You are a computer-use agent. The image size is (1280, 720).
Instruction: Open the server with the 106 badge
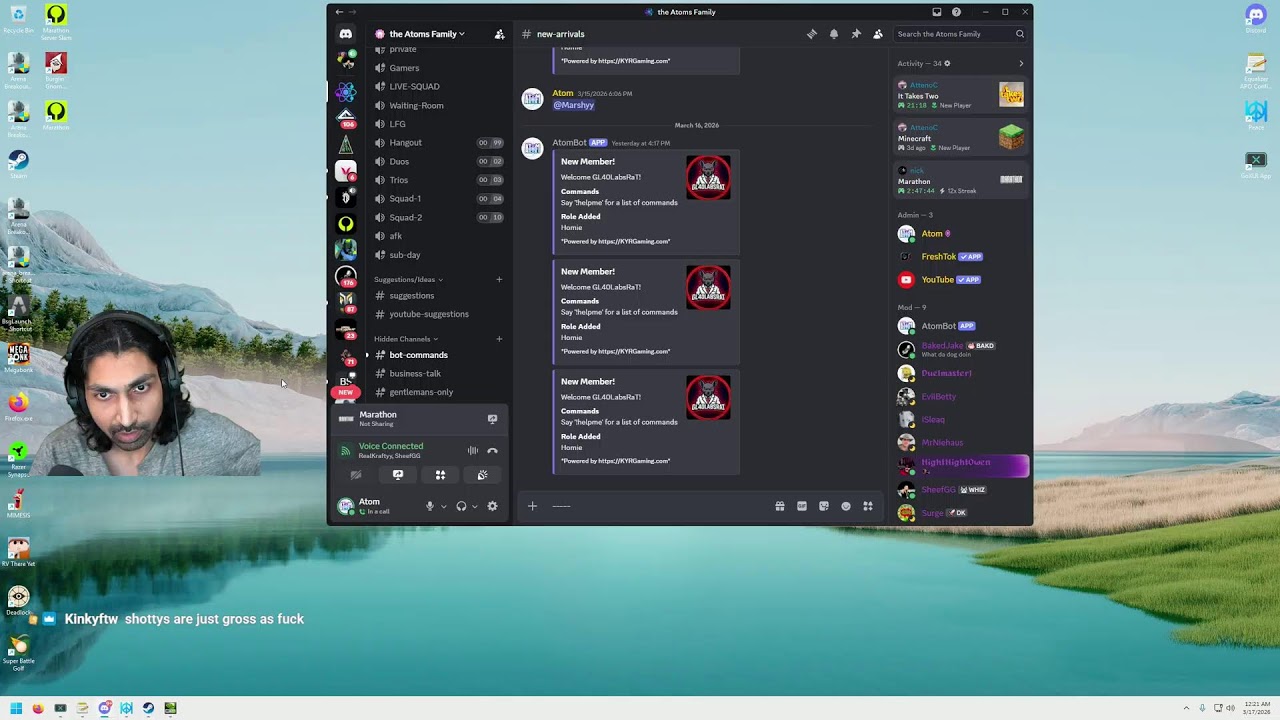point(345,118)
